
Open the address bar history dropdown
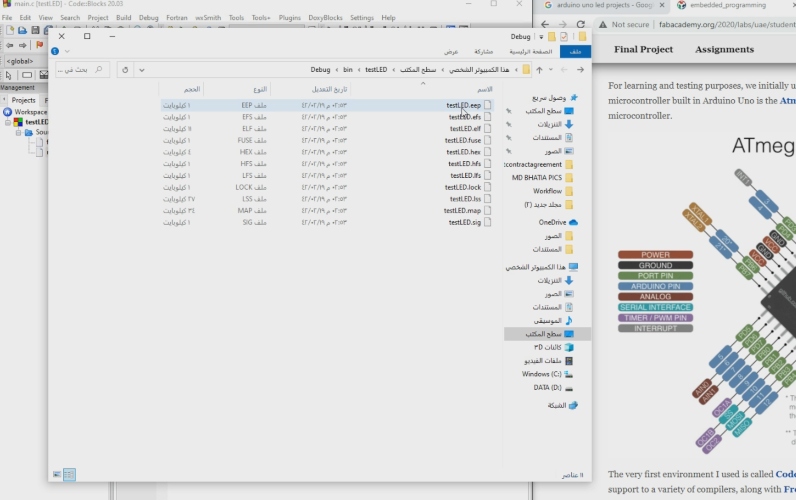tap(142, 70)
